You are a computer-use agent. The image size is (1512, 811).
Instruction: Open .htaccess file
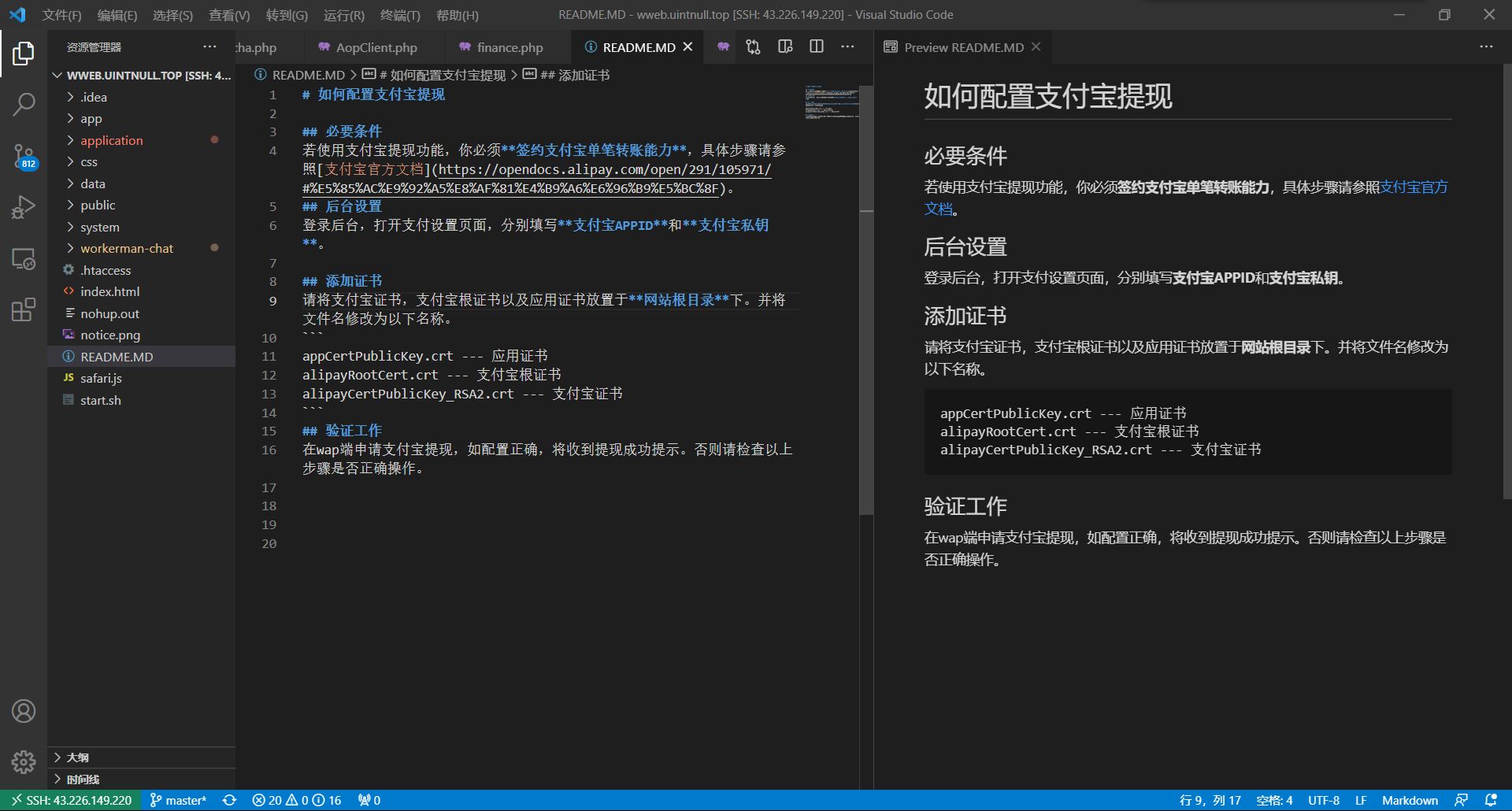point(142,270)
